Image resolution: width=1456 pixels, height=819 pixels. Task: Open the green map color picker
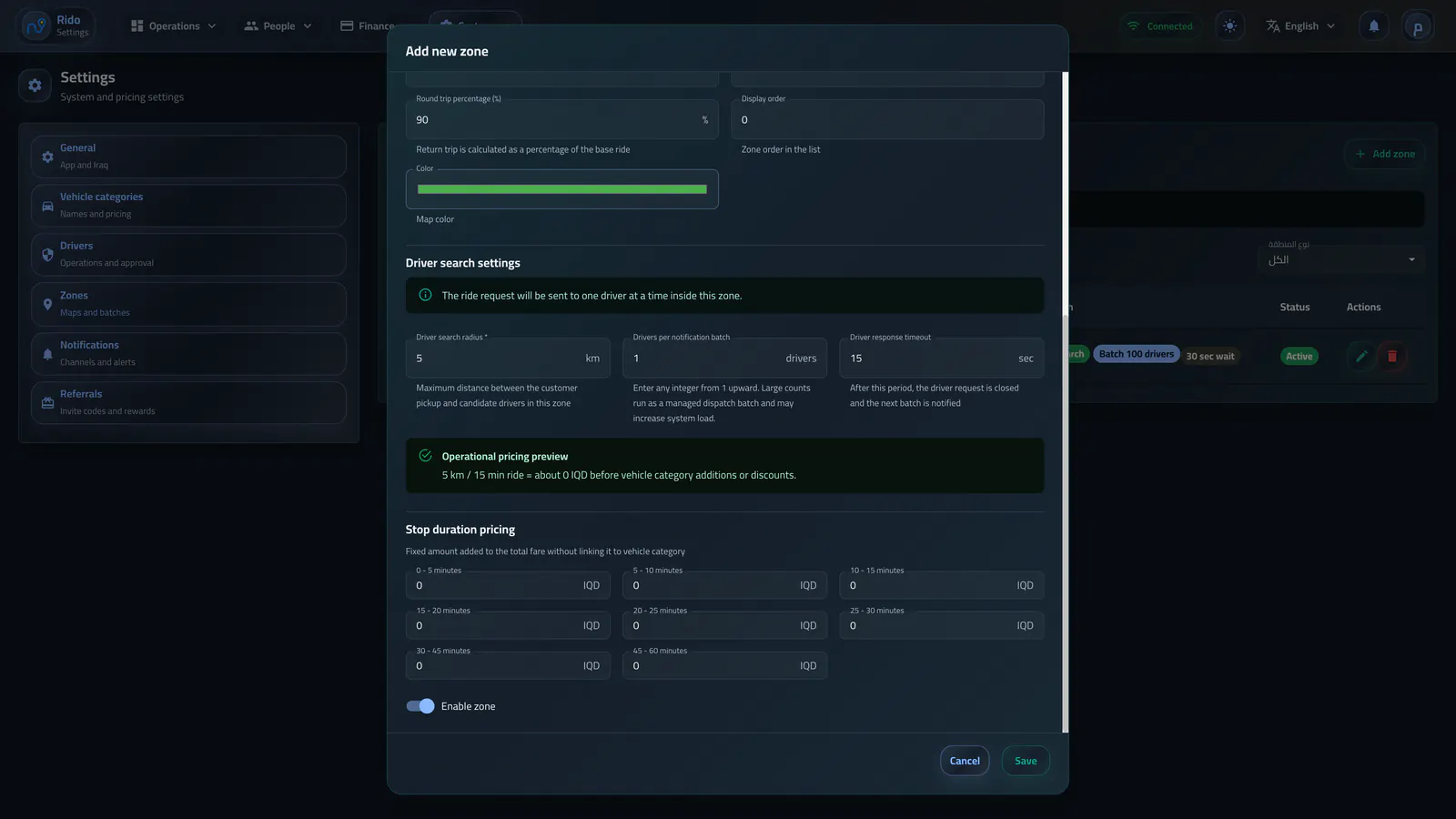[x=561, y=189]
